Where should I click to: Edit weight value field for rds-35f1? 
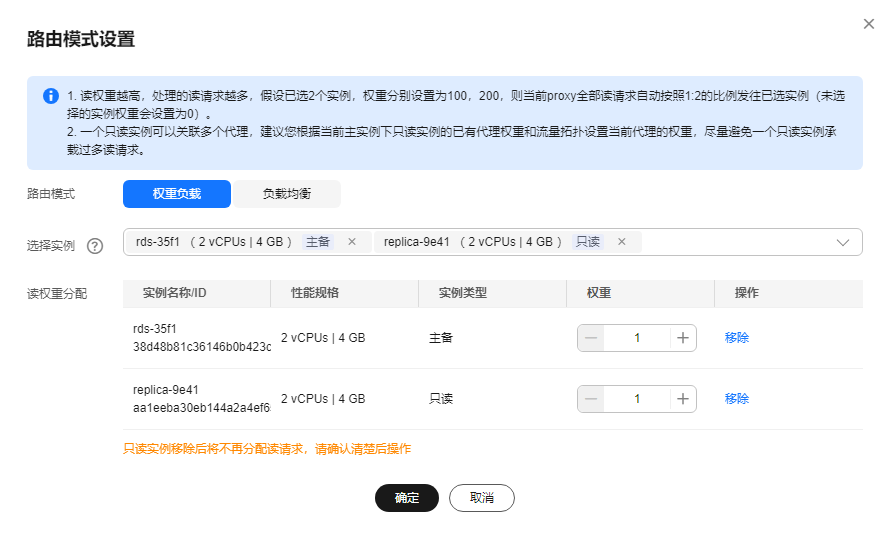(x=637, y=338)
